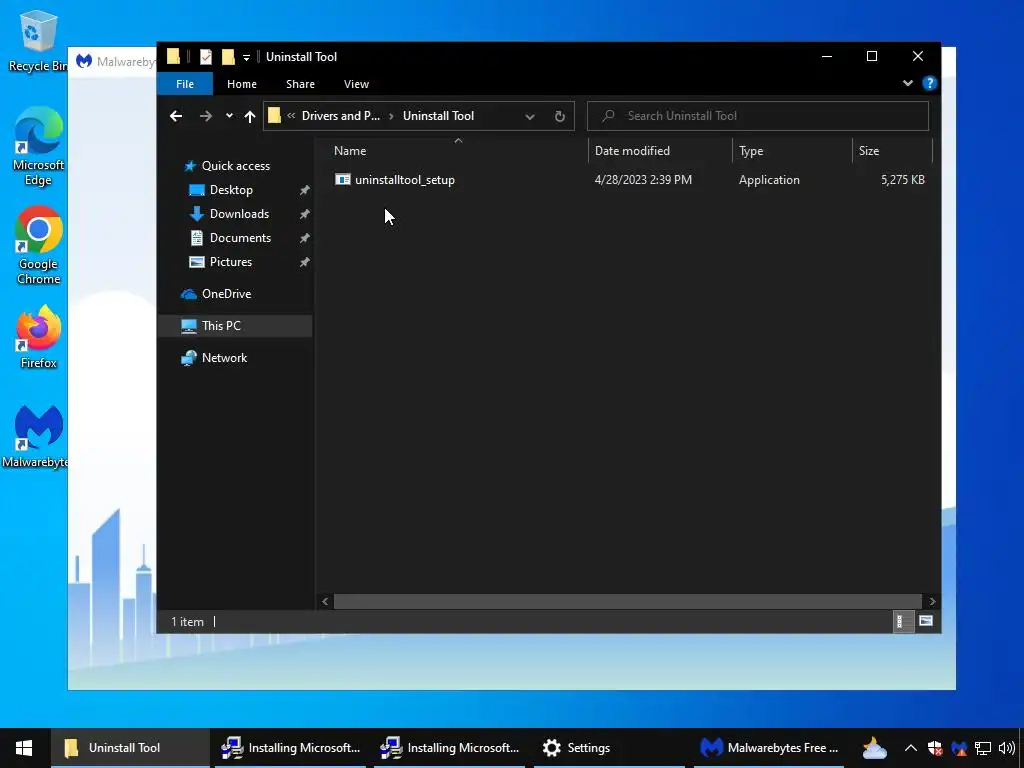Image resolution: width=1024 pixels, height=768 pixels.
Task: Go up one folder level
Action: tap(249, 116)
